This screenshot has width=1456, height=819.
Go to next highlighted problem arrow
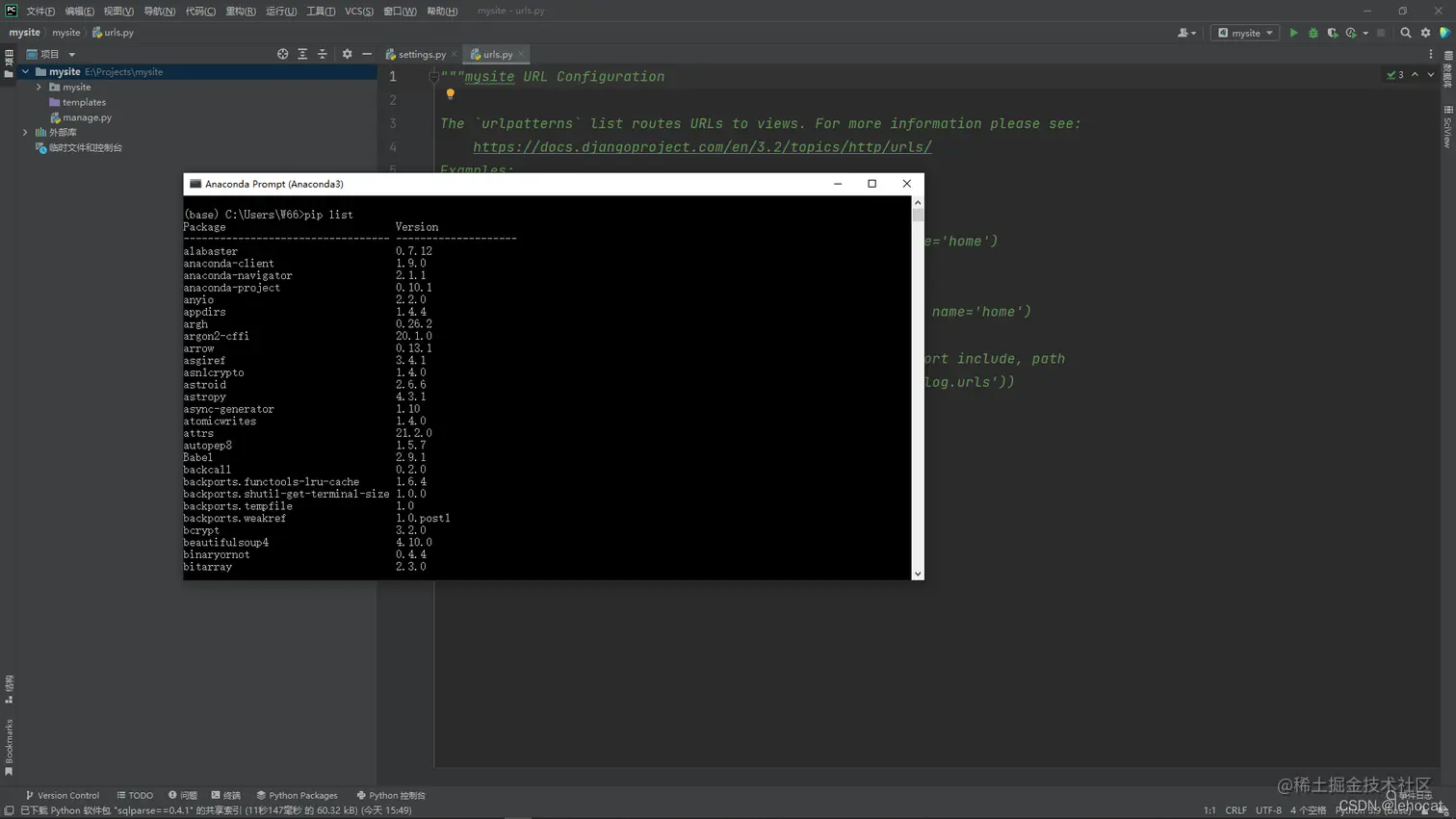(x=1430, y=75)
